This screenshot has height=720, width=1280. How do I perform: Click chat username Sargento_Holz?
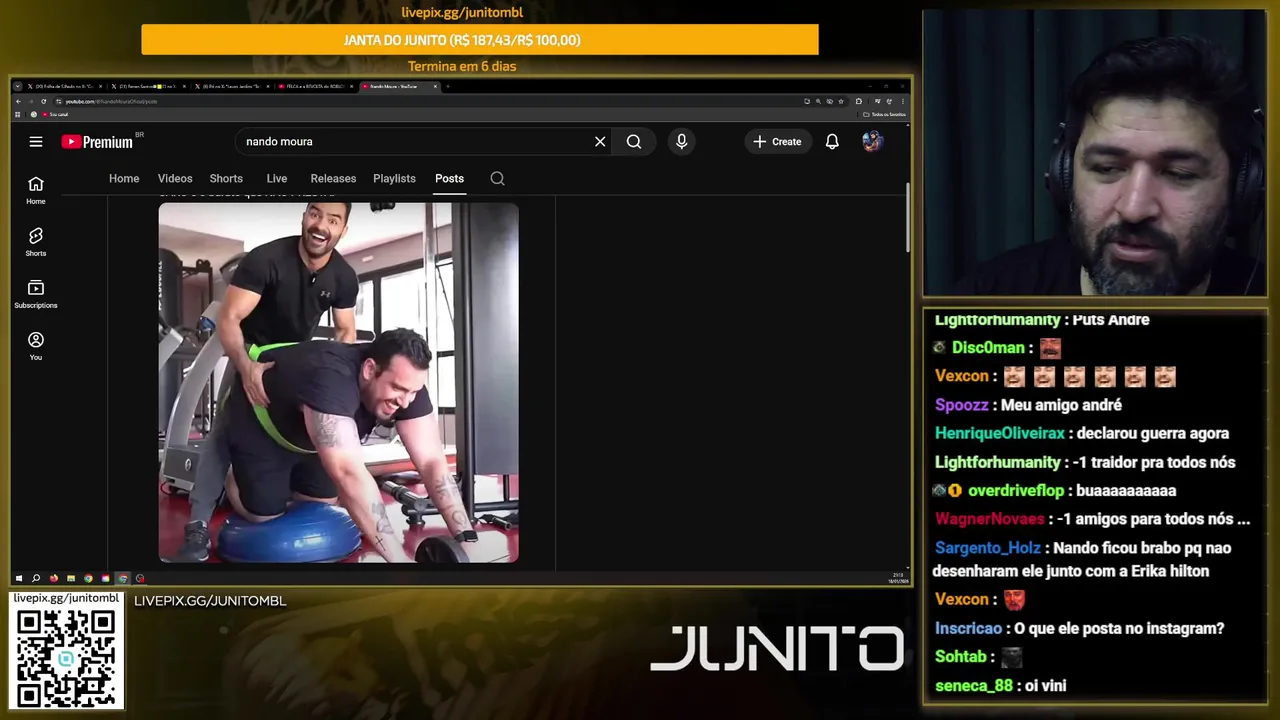(988, 548)
